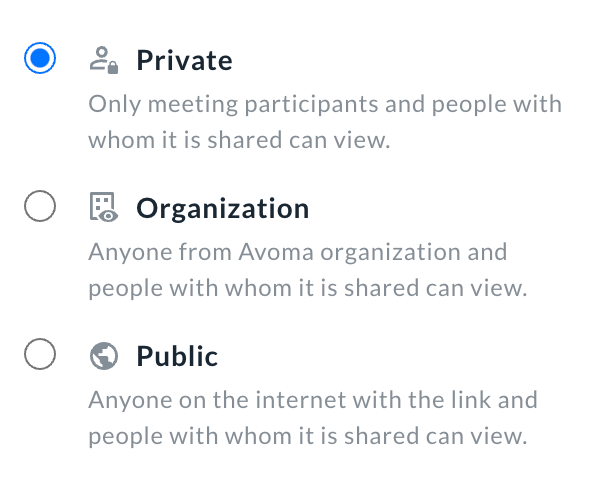Screen dimensions: 596x498
Task: Click the building-with-eye Organization icon
Action: click(x=104, y=207)
